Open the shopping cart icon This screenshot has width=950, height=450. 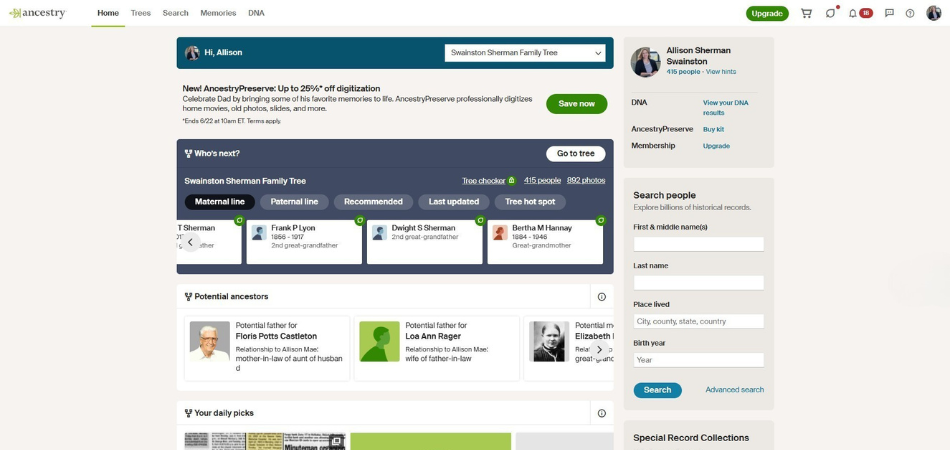(x=806, y=13)
